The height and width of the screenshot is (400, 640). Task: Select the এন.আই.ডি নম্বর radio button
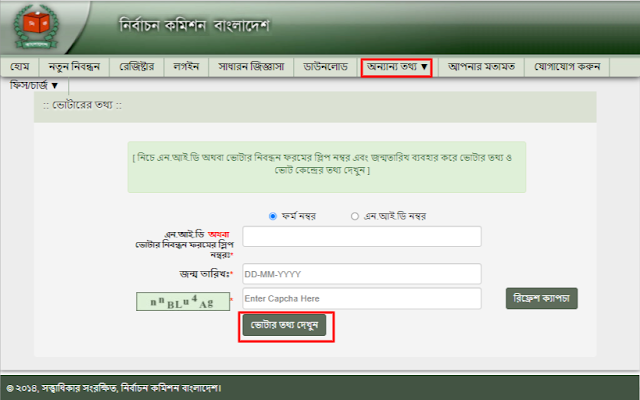coord(355,216)
